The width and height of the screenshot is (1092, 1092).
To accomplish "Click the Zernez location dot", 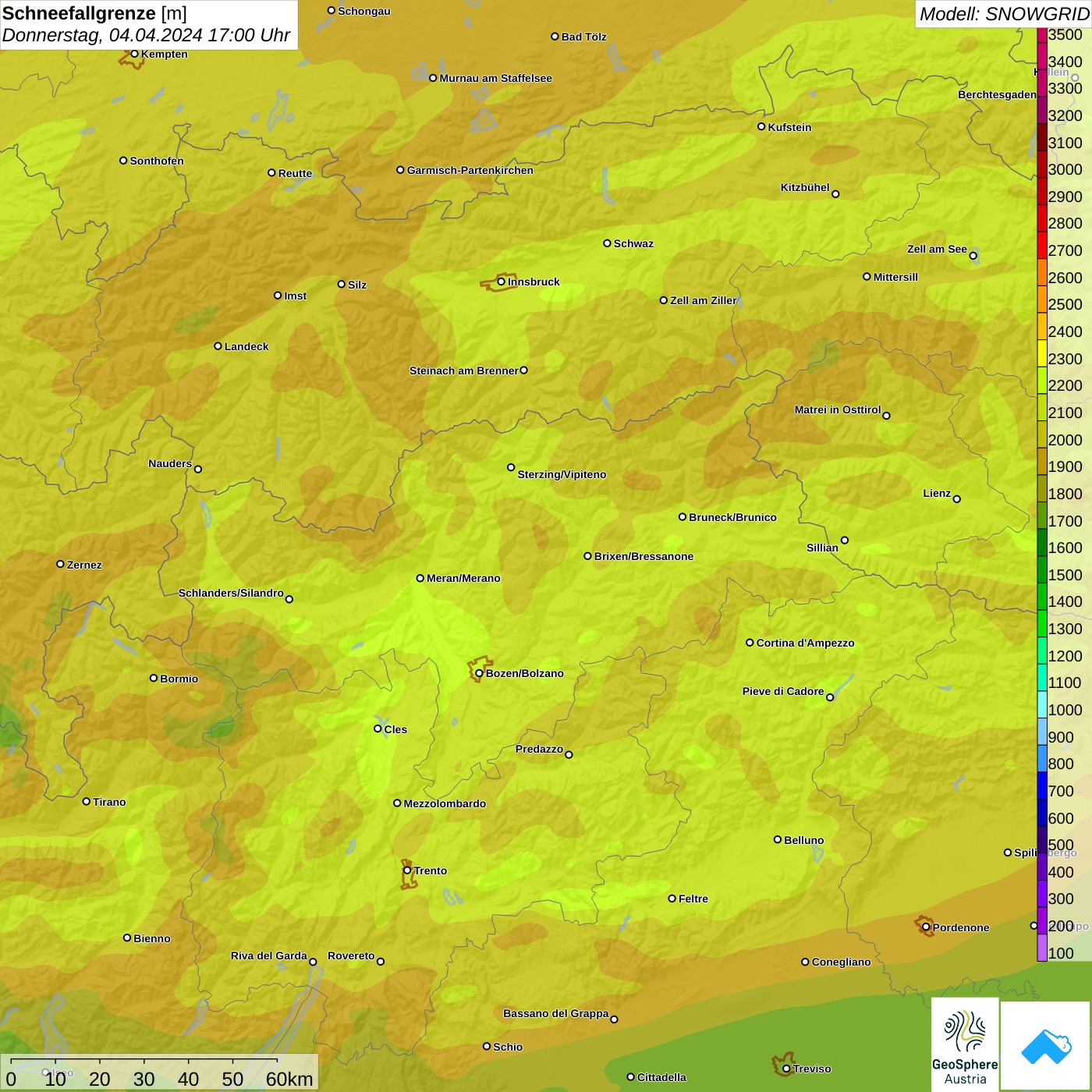I will 60,564.
